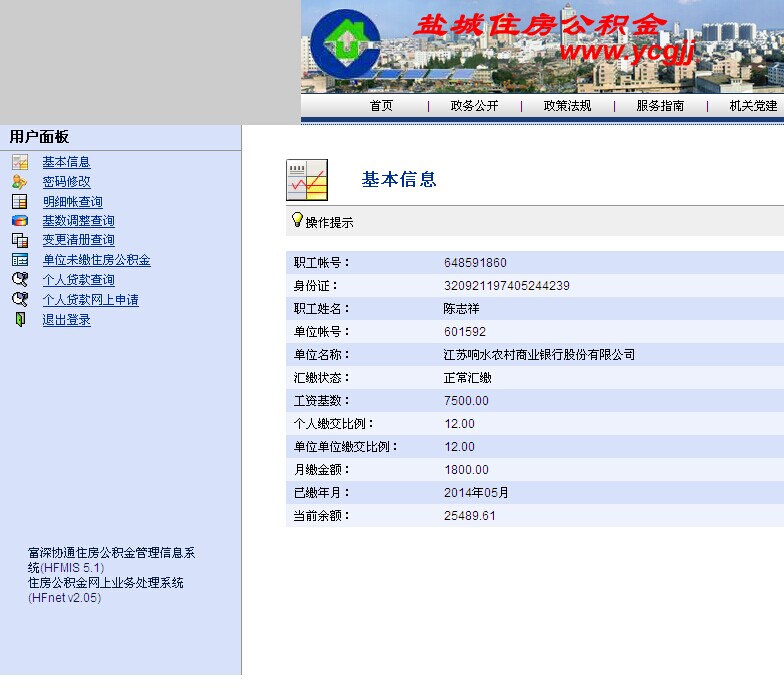The width and height of the screenshot is (784, 692).
Task: Click the icon beside 基本信息 in sidebar
Action: (20, 162)
